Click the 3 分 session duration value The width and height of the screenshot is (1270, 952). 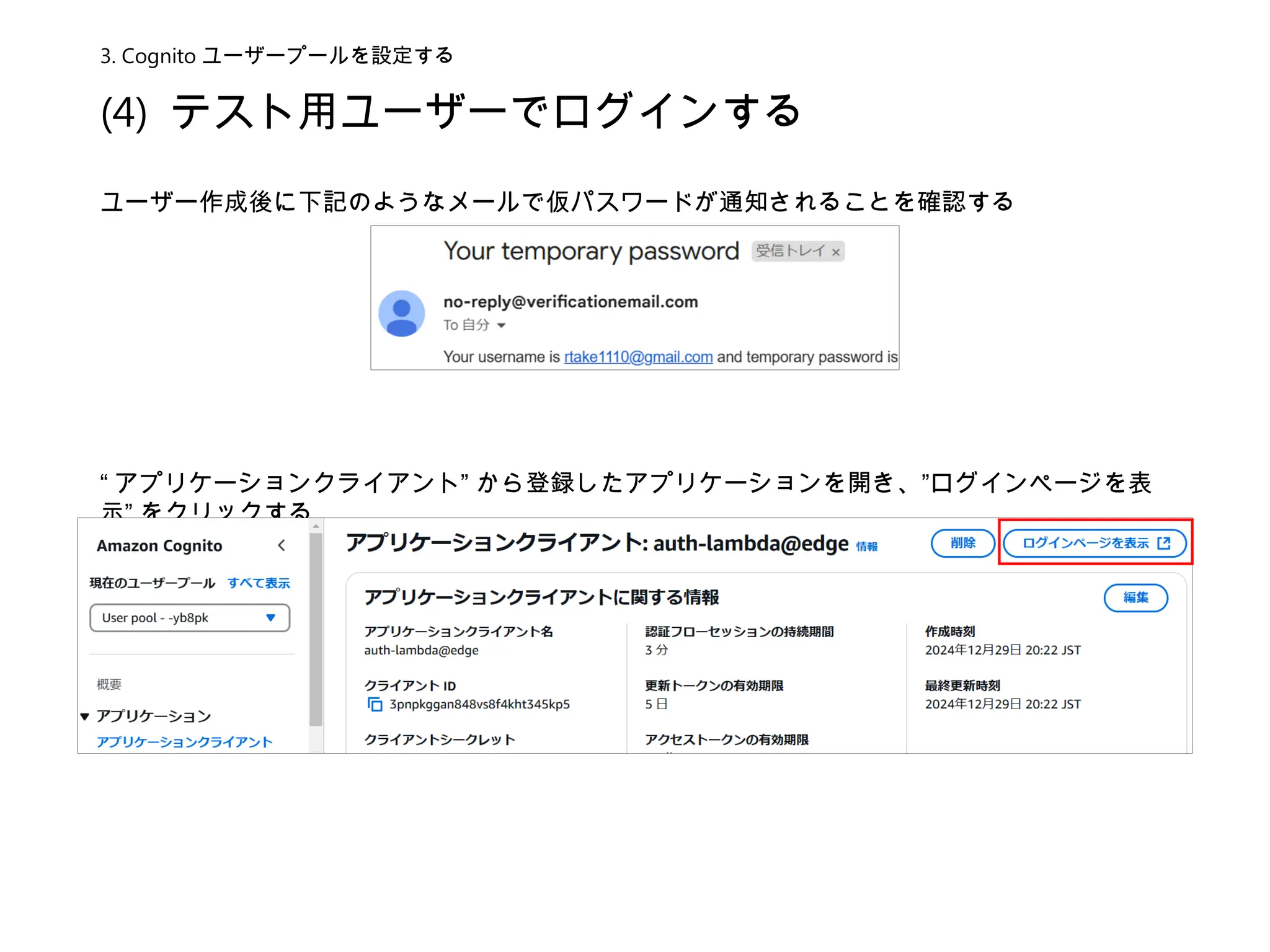[x=657, y=650]
